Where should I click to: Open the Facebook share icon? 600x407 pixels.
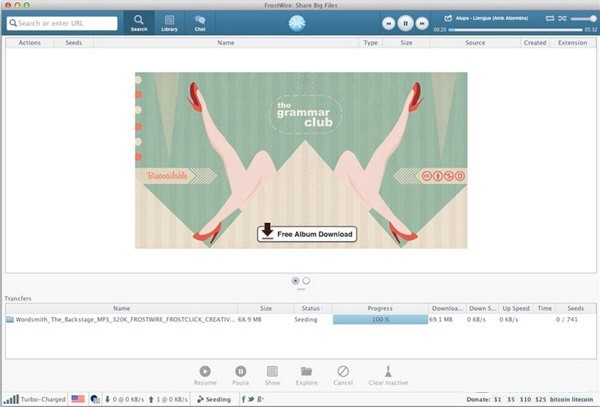pos(243,399)
